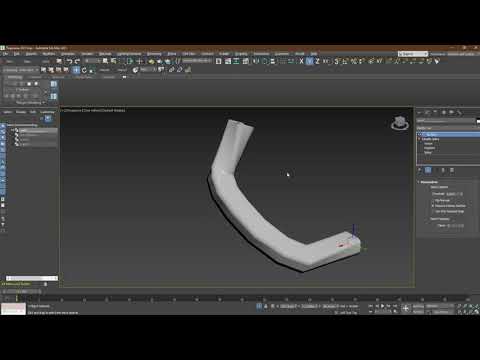Open the Motion tab of command panel
The image size is (480, 360).
[444, 113]
